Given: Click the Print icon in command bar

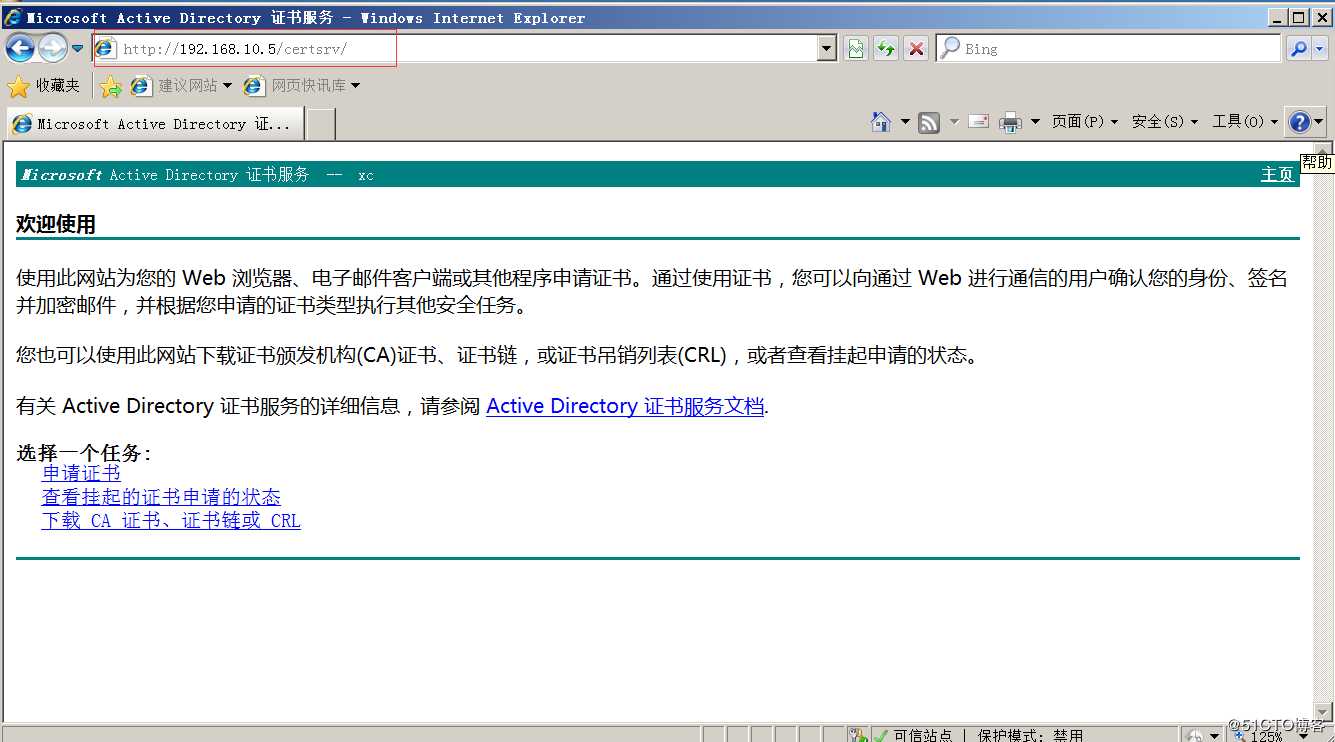Looking at the screenshot, I should 1011,122.
